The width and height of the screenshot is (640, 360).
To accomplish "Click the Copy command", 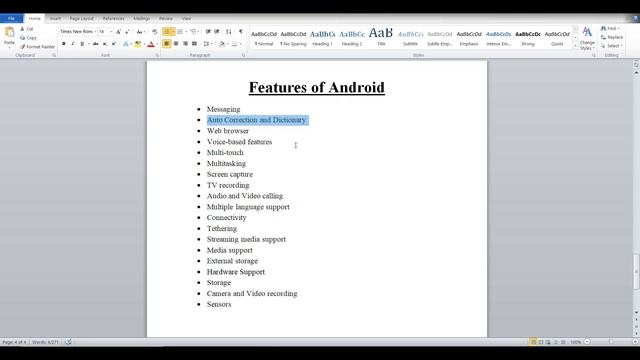I will tap(28, 38).
